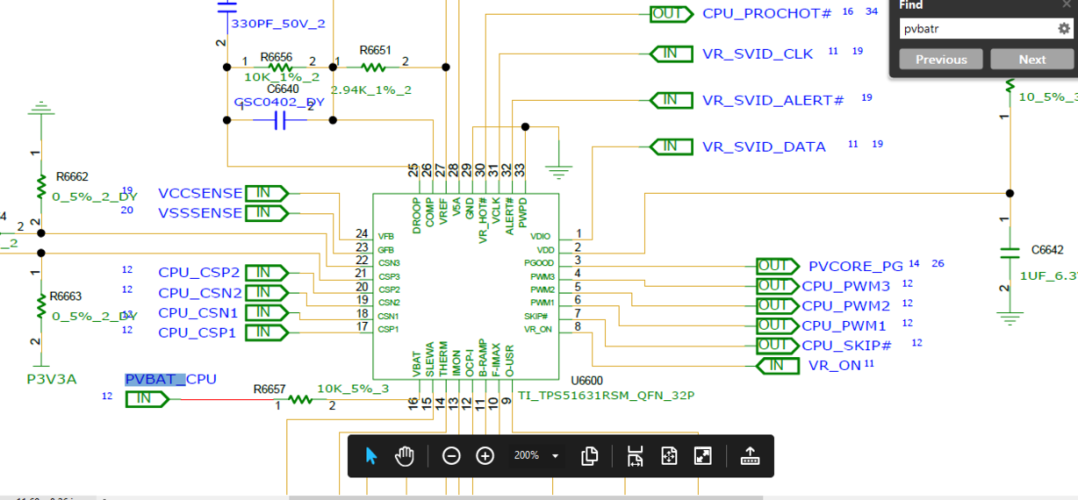Open Find settings gear icon
Viewport: 1078px width, 500px height.
click(1064, 28)
